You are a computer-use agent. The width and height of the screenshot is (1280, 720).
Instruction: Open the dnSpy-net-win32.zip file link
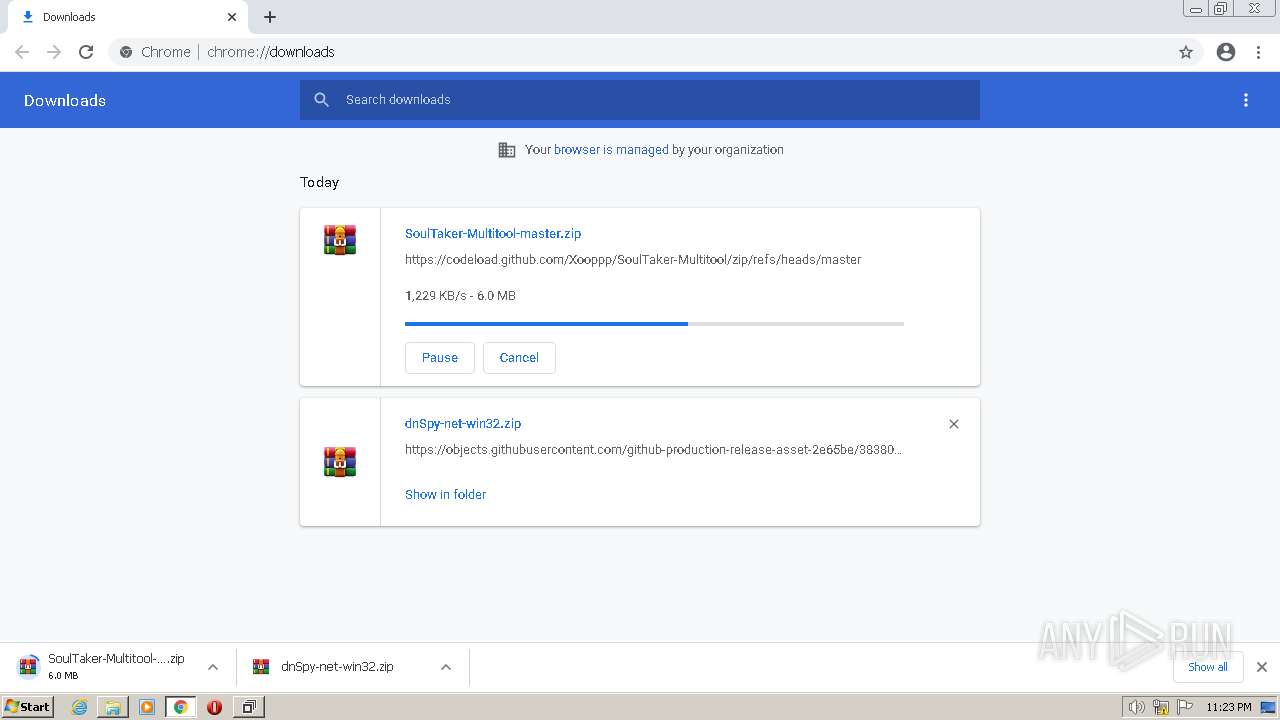[x=463, y=423]
